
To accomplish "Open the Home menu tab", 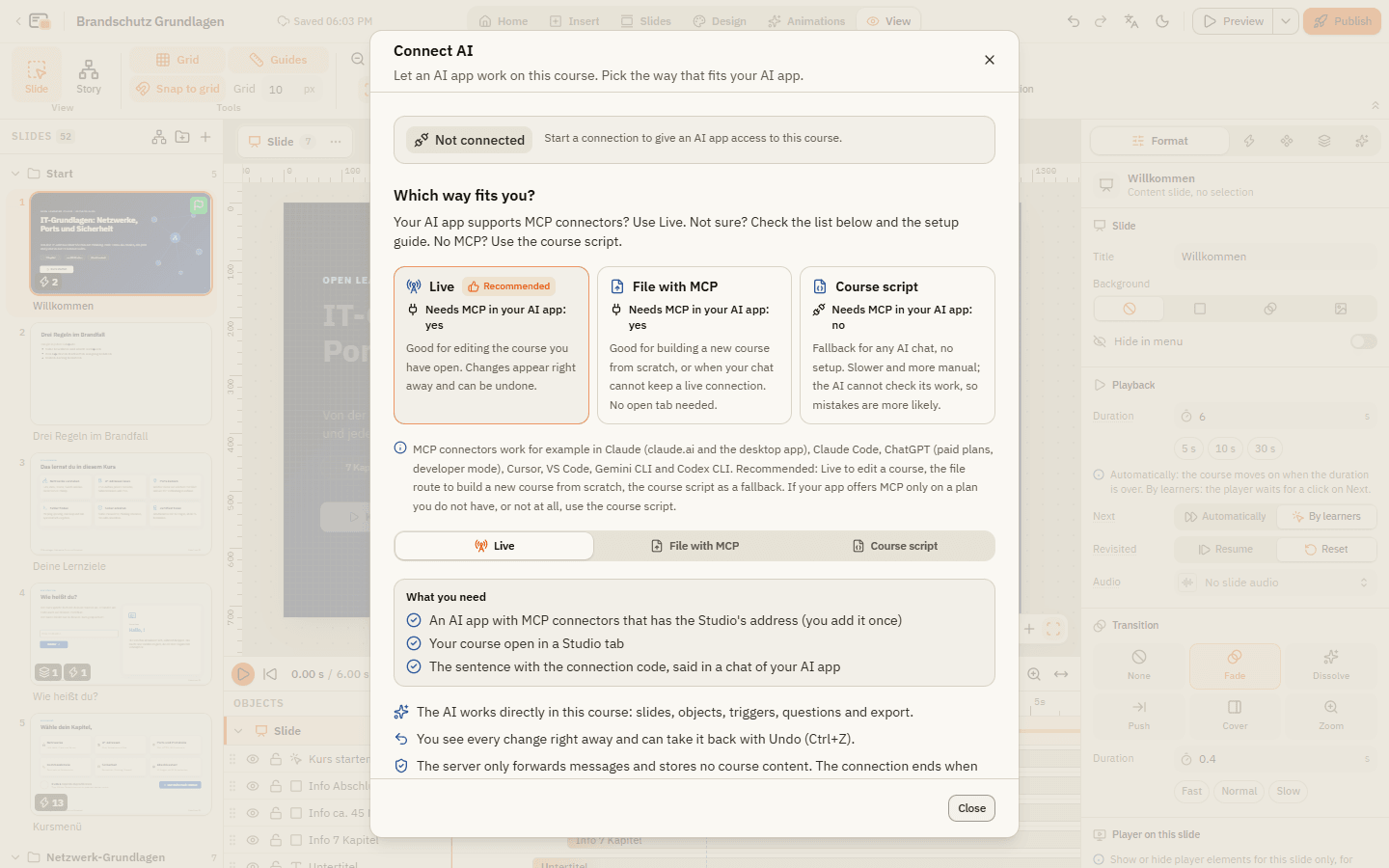I will tap(504, 21).
